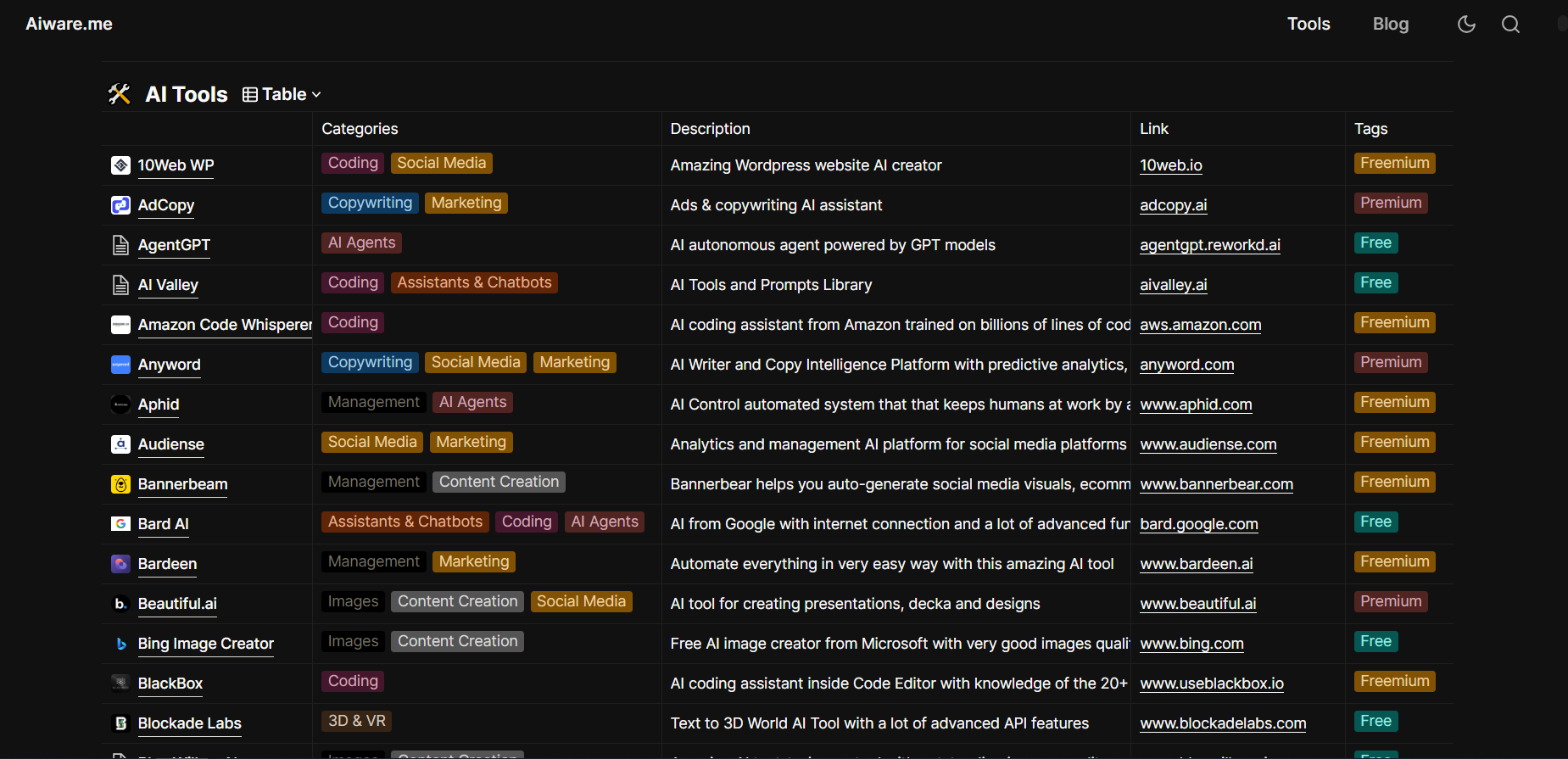
Task: Click the BlackBox logo icon
Action: 120,684
